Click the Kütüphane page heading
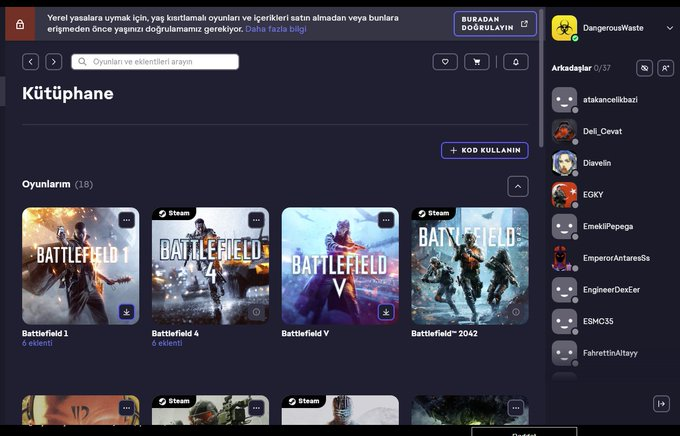 pyautogui.click(x=68, y=93)
